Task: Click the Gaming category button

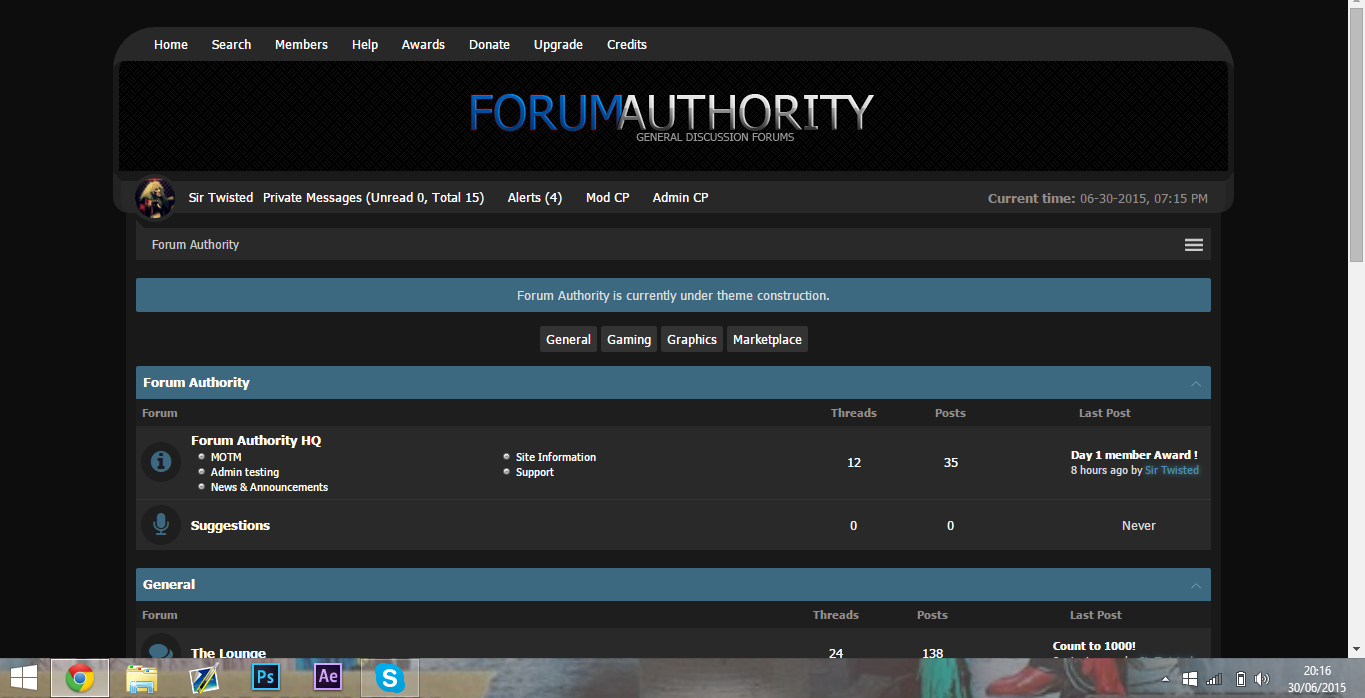Action: 629,339
